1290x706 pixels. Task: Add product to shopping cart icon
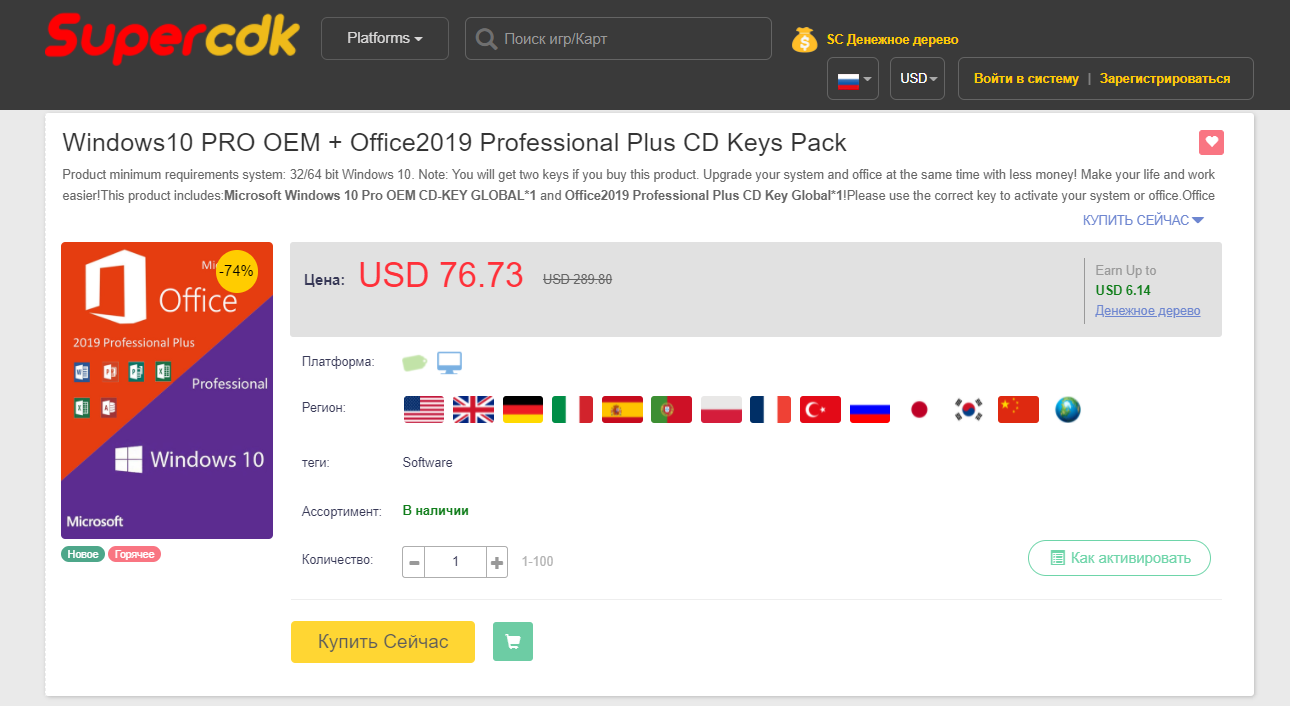[513, 642]
